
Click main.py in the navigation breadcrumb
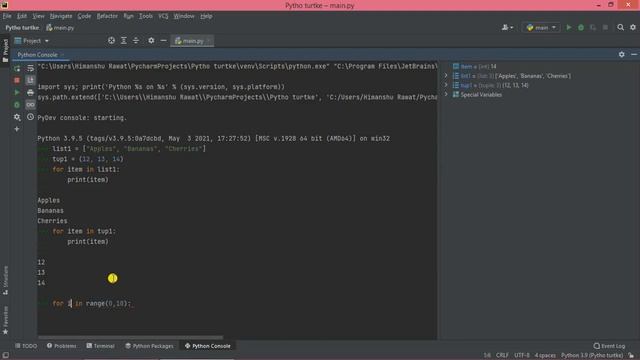(60, 28)
